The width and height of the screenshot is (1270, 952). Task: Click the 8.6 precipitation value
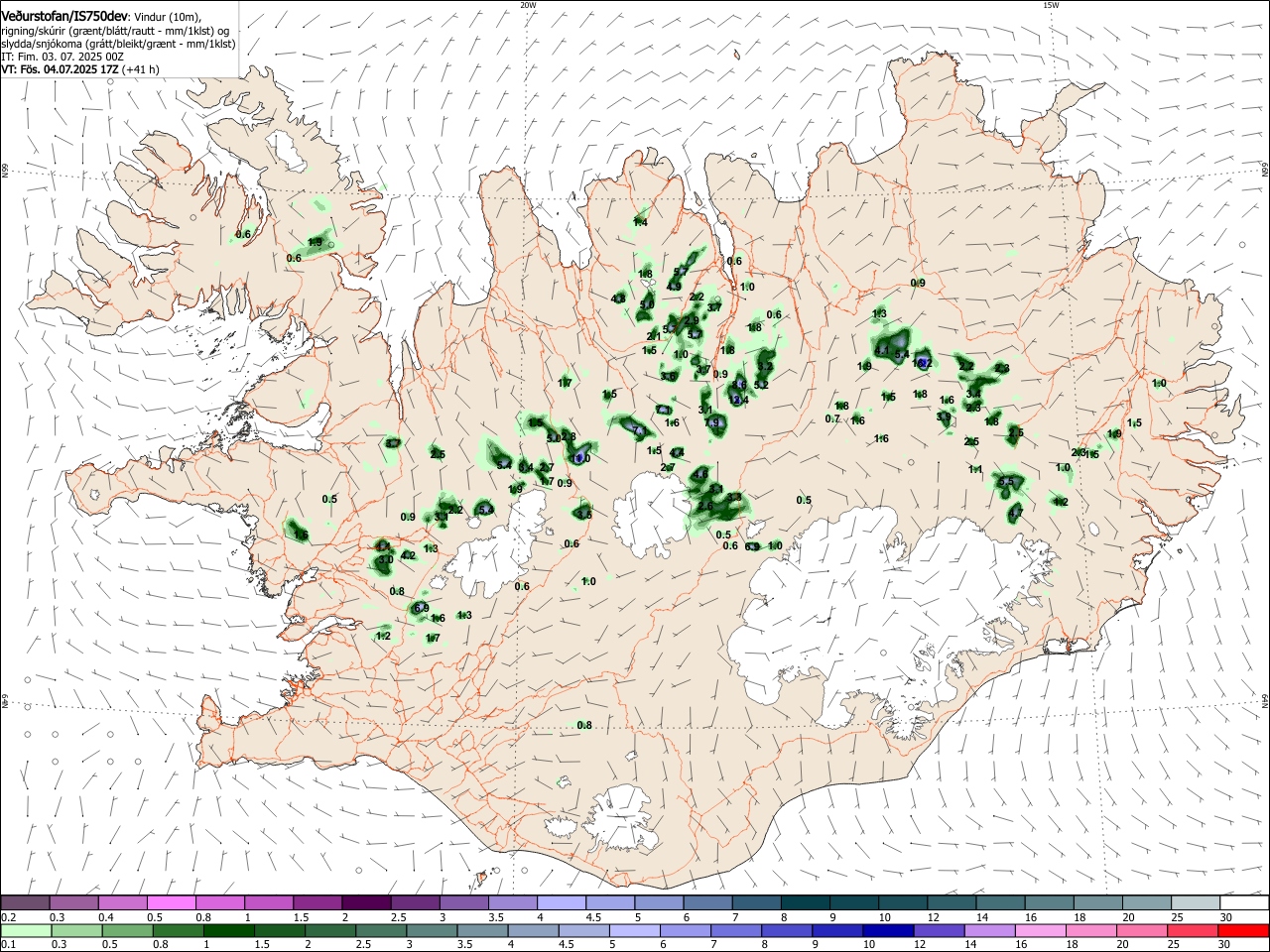coord(738,385)
